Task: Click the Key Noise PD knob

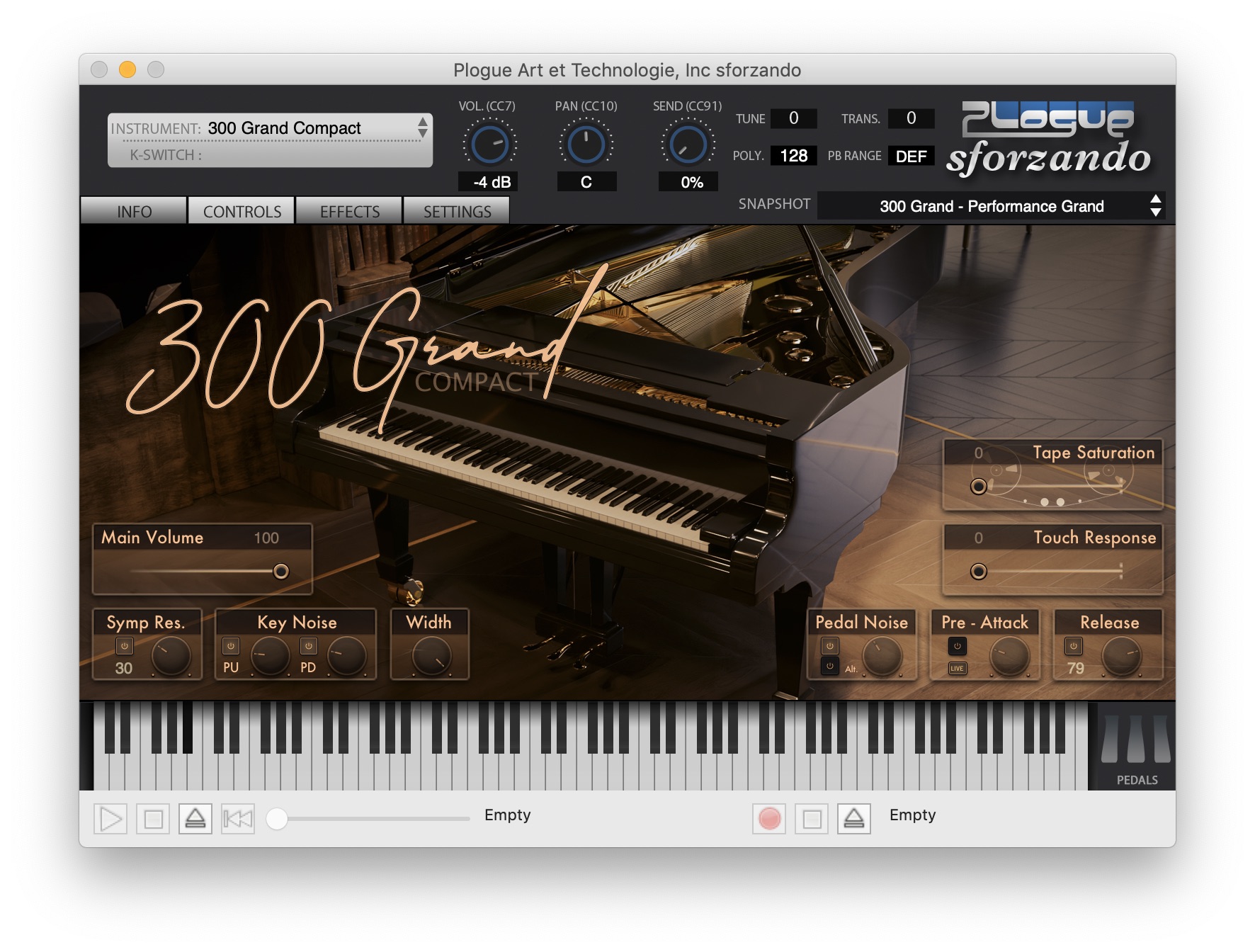Action: (x=346, y=656)
